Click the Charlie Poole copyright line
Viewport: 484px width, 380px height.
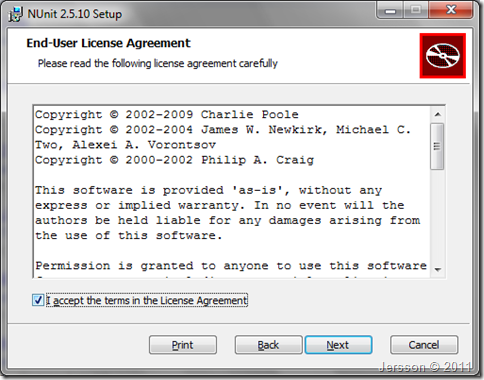pyautogui.click(x=167, y=114)
